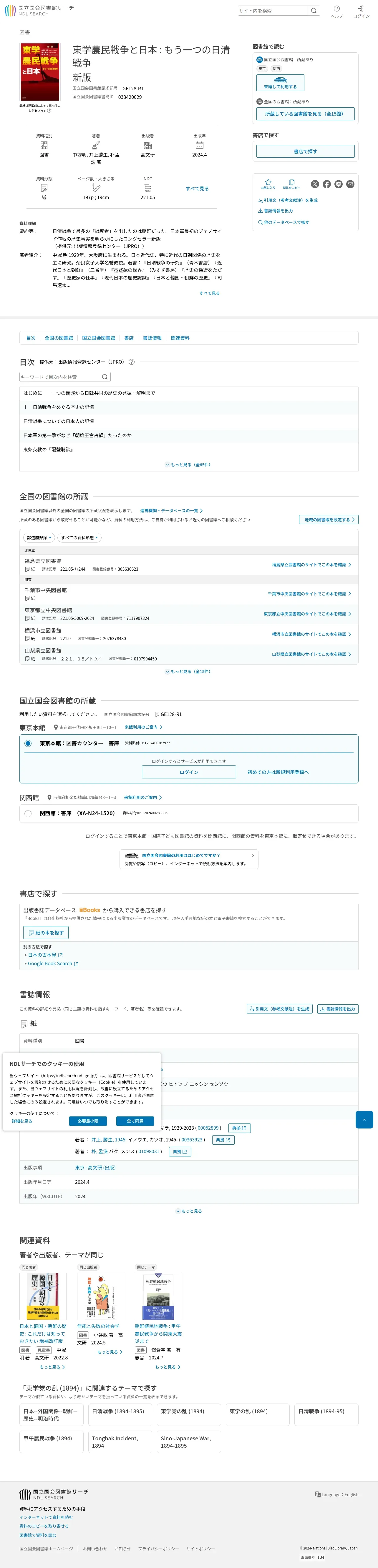The height and width of the screenshot is (1568, 378).
Task: Open プライバシーポリシー footer link
Action: [158, 1549]
